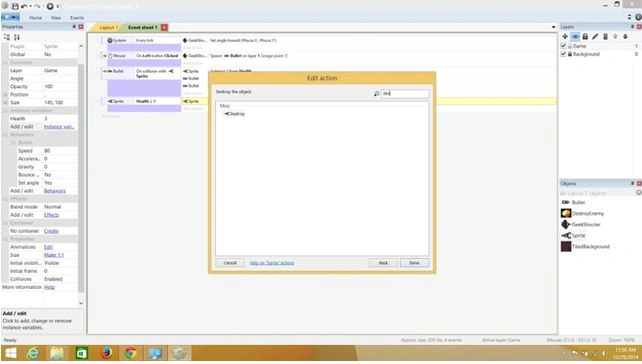
Task: Open Firefox from taskbar
Action: click(106, 353)
